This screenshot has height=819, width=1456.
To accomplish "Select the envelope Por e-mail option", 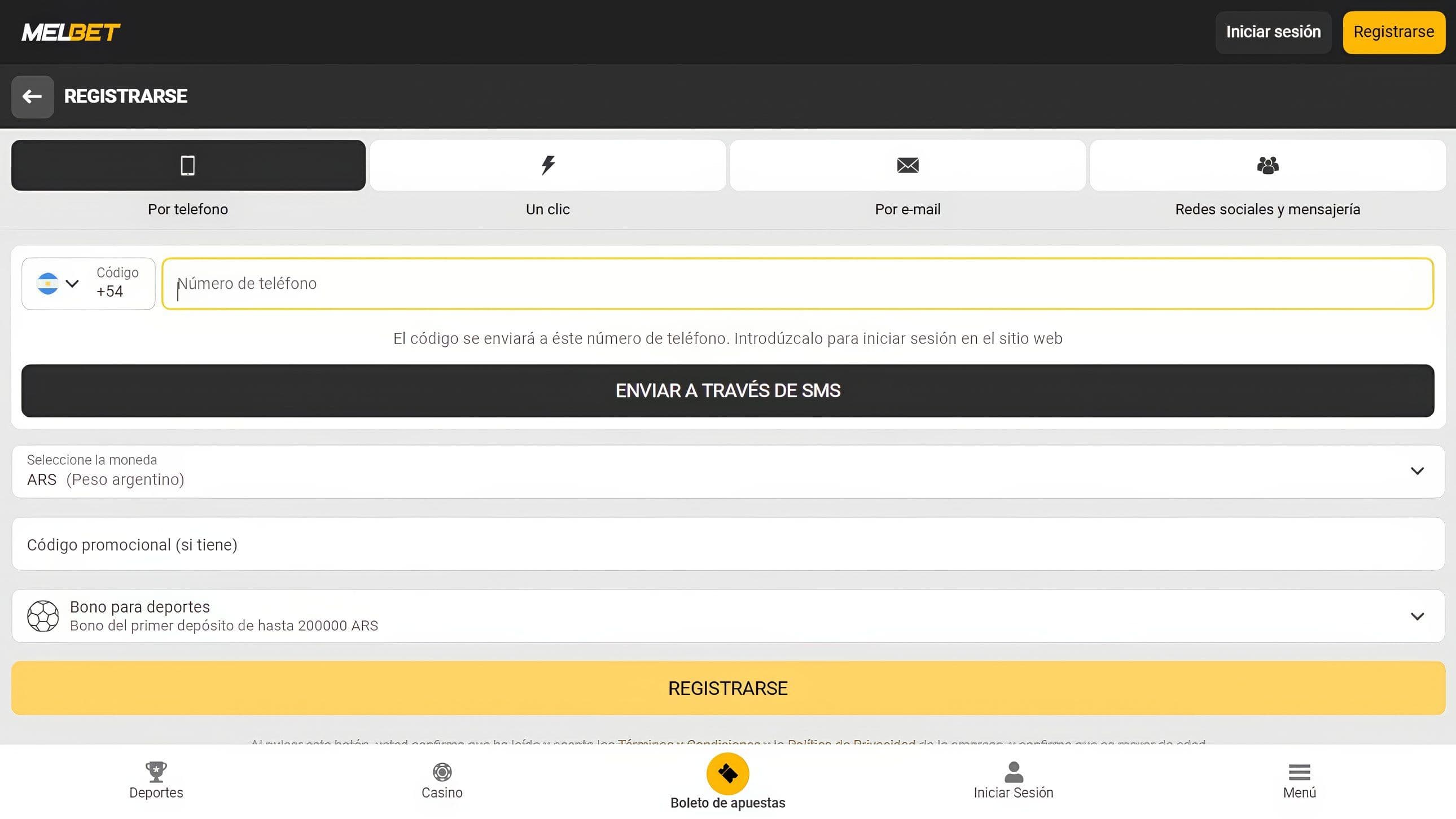I will [x=907, y=165].
